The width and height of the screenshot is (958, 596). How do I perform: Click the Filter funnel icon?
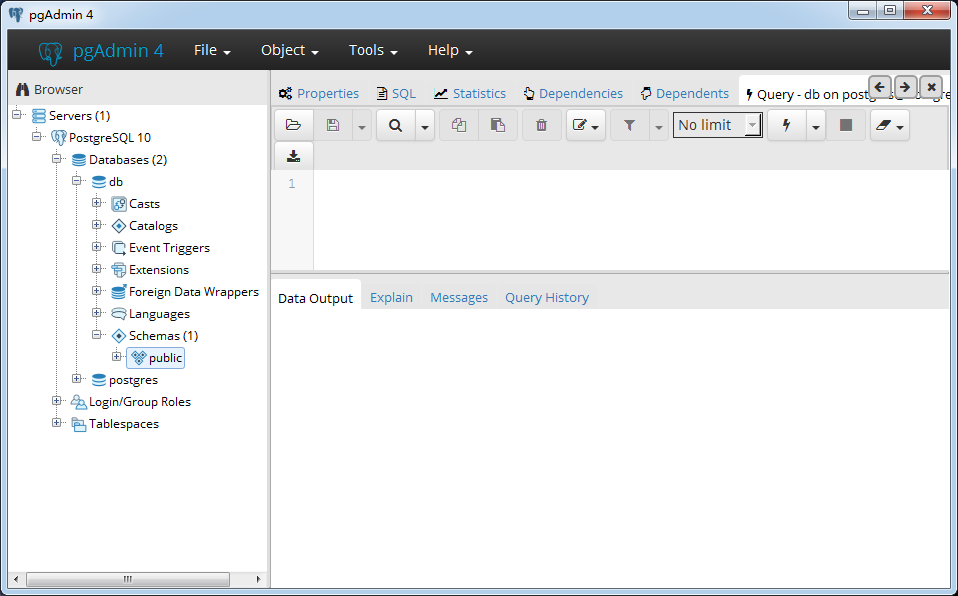tap(629, 125)
